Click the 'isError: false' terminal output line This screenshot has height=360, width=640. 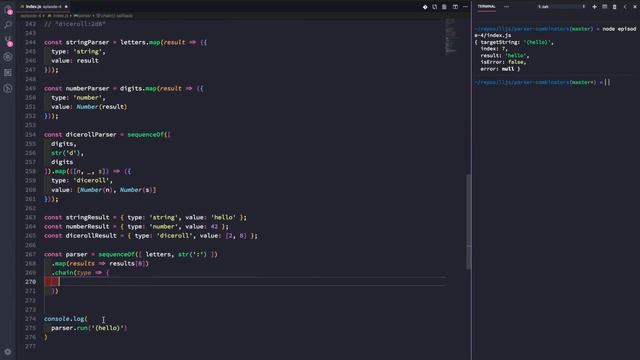(x=503, y=62)
